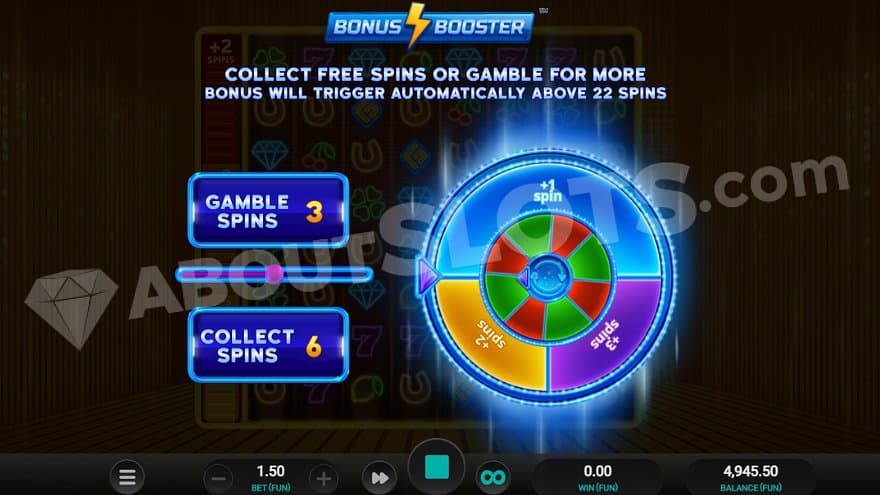Decrease bet with minus button
880x495 pixels.
tap(218, 478)
